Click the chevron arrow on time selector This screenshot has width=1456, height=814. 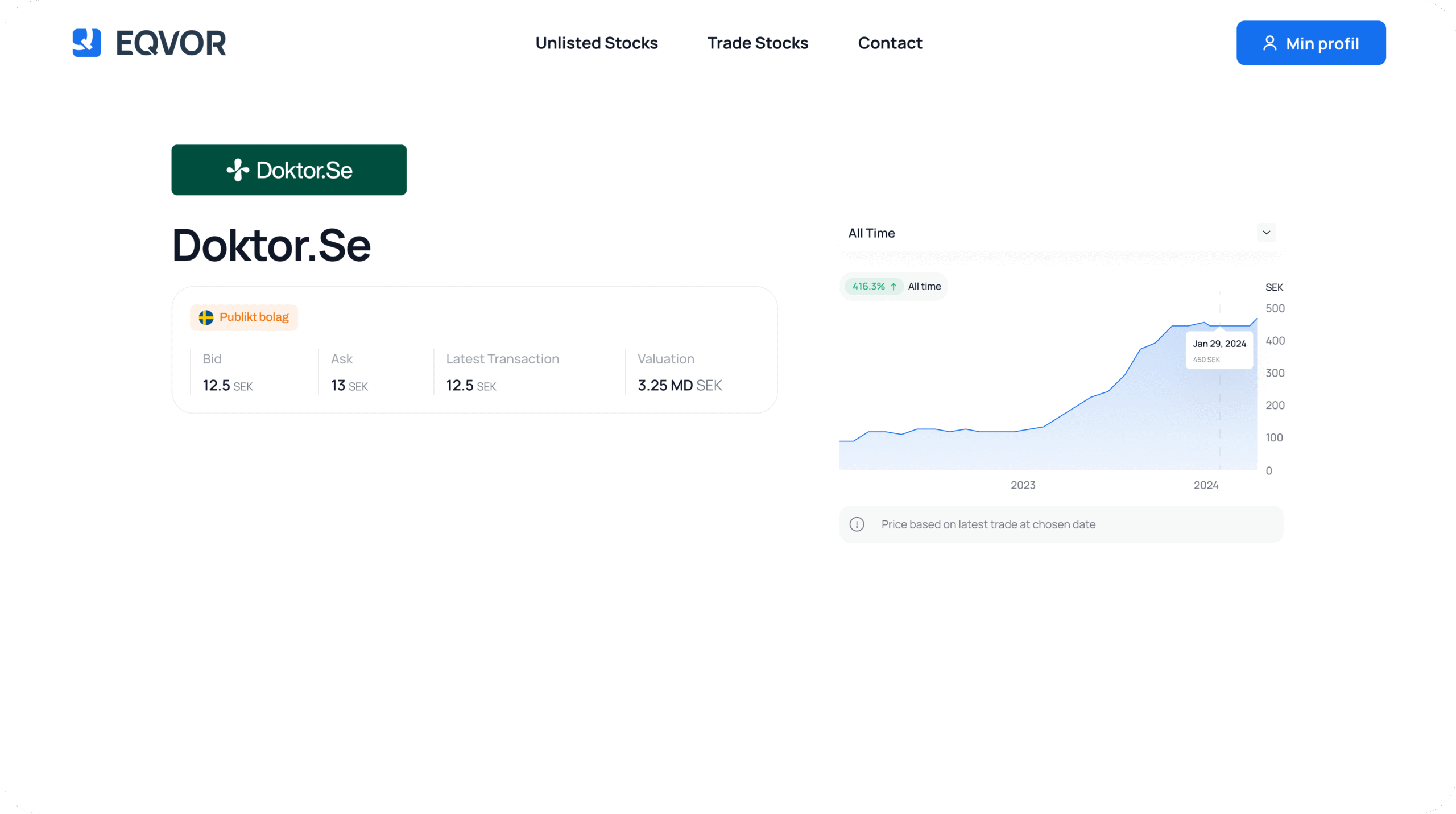(1267, 233)
